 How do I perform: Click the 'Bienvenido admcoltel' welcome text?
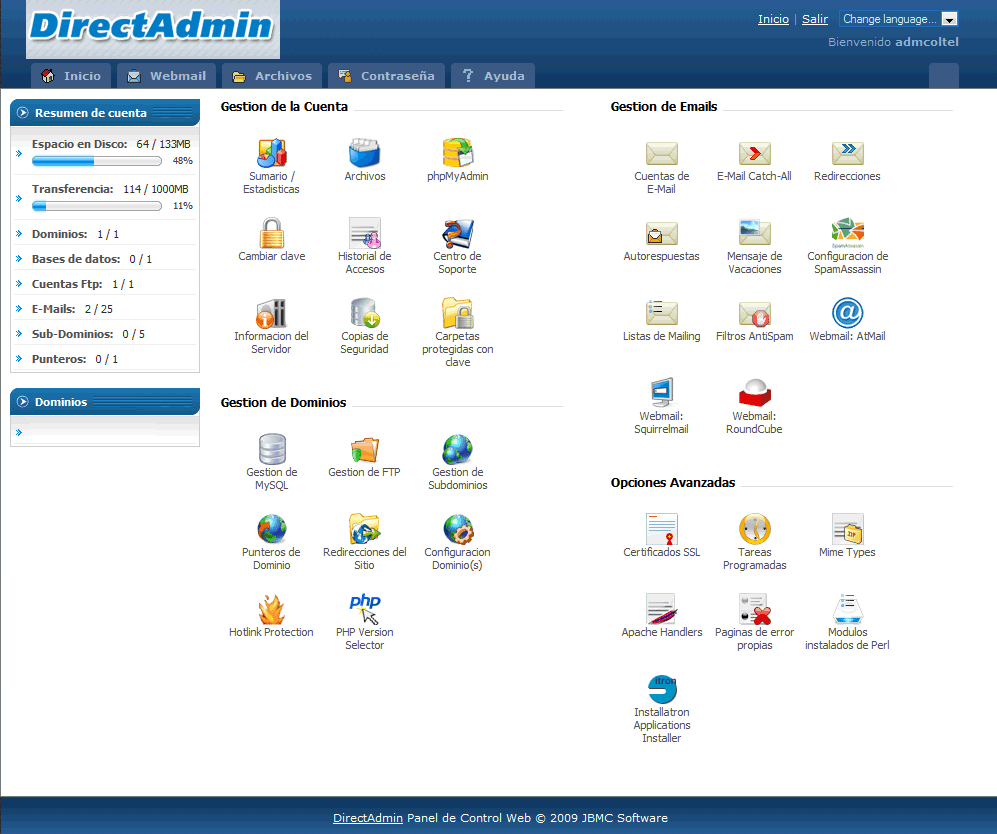[893, 42]
